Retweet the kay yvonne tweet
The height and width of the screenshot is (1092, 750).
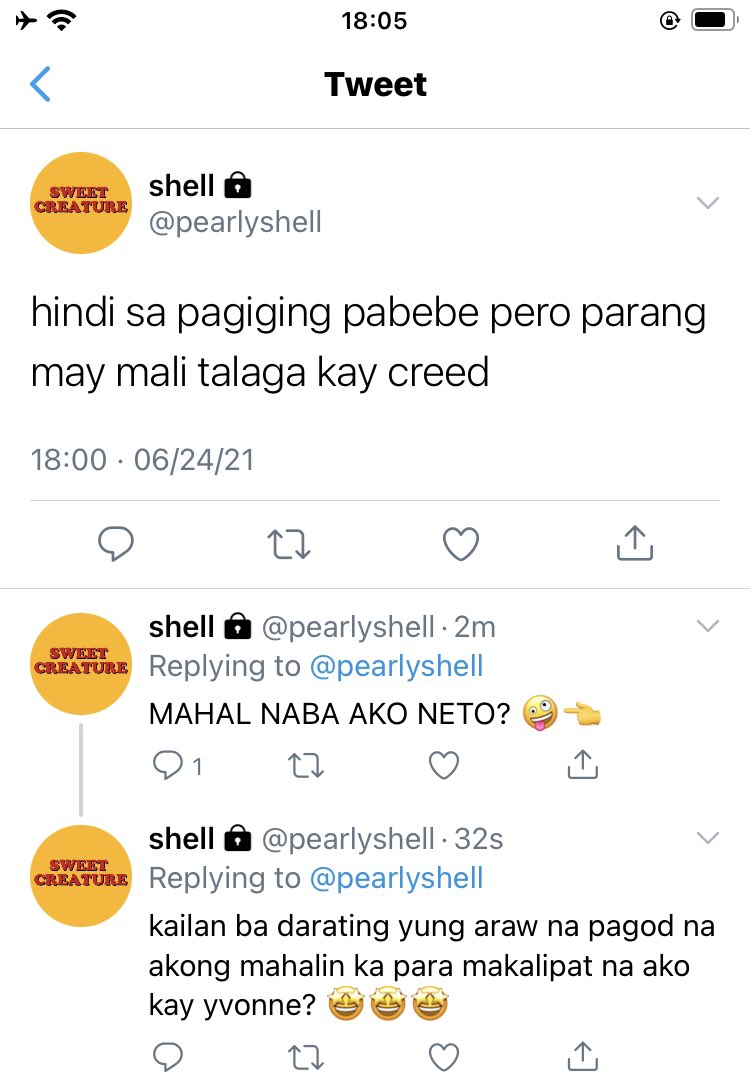coord(306,1058)
